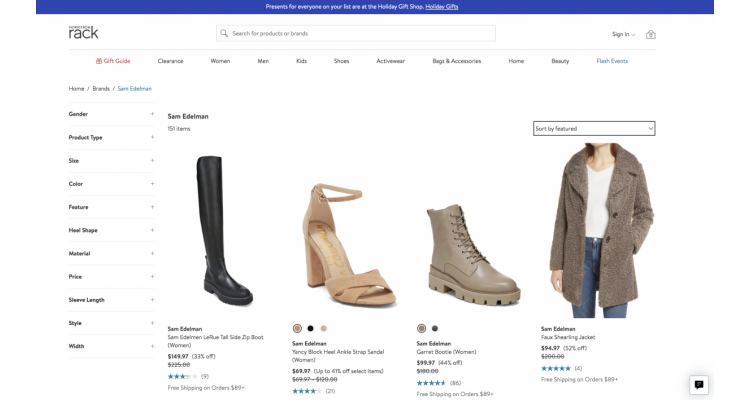Expand the Material filter

click(x=111, y=254)
